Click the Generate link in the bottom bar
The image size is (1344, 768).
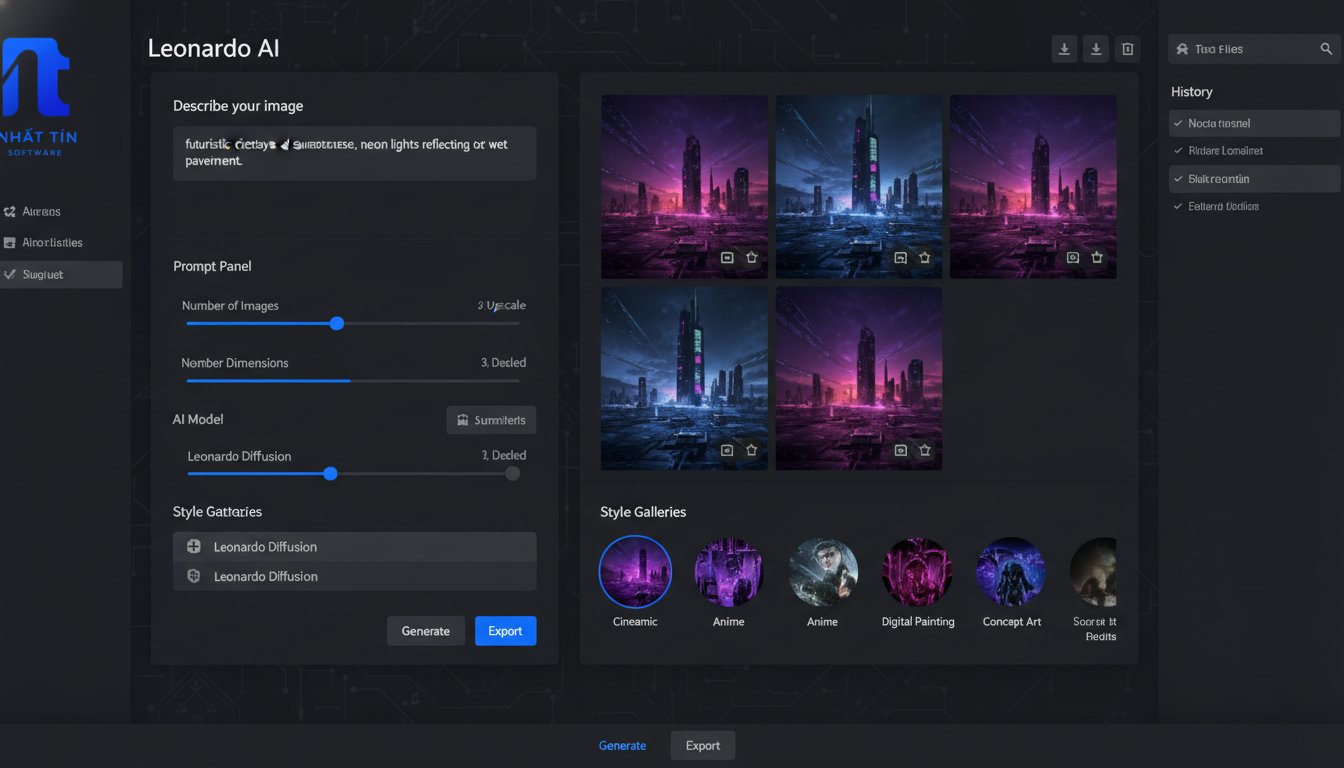[622, 746]
